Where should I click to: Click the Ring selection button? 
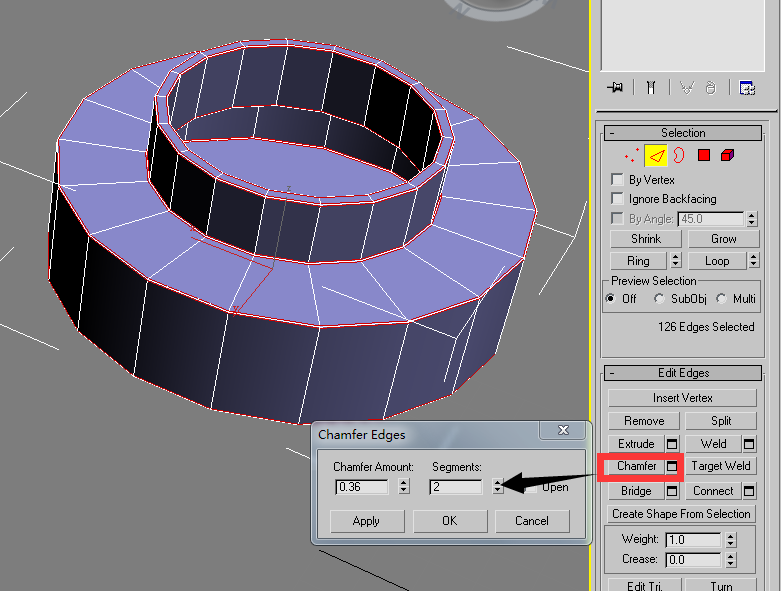(638, 261)
